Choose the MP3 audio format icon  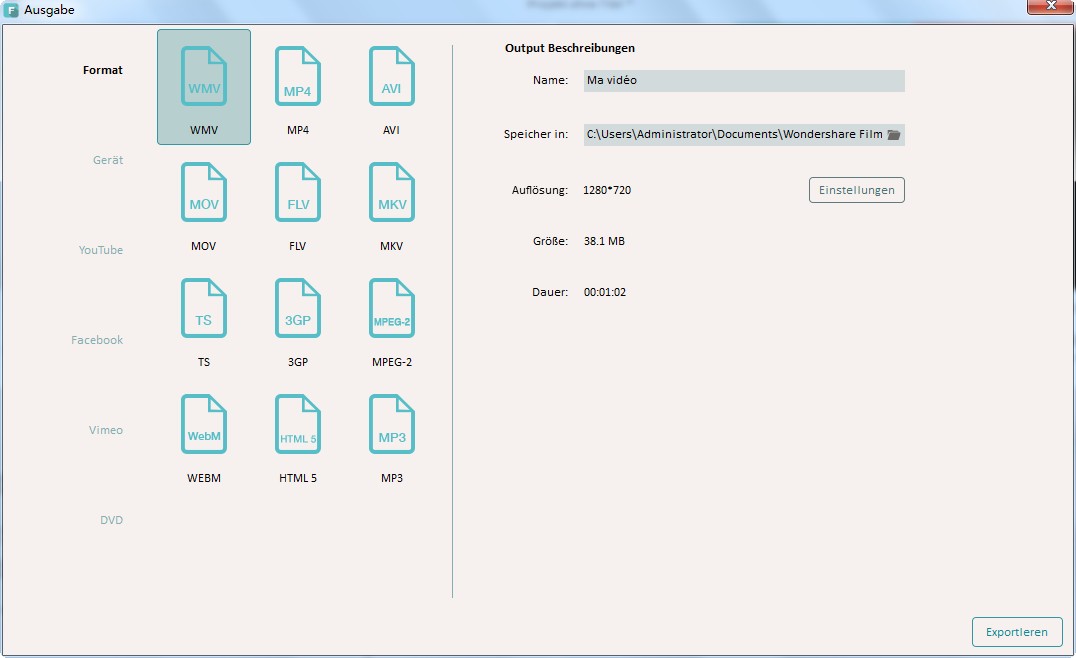pos(392,424)
